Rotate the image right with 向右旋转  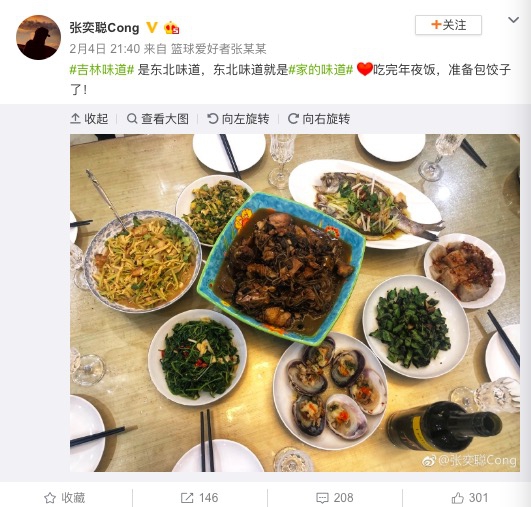click(319, 119)
